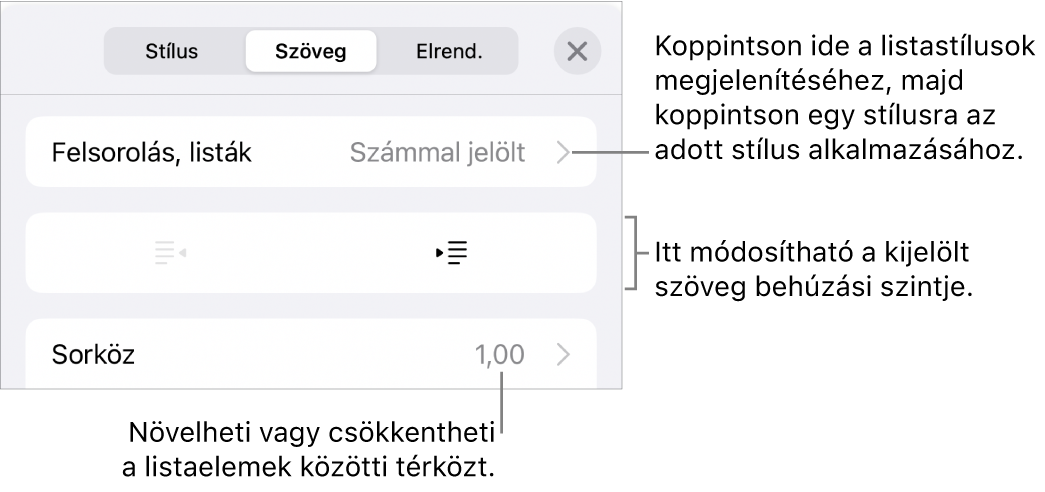Click empty space between the two indent icons

point(310,253)
